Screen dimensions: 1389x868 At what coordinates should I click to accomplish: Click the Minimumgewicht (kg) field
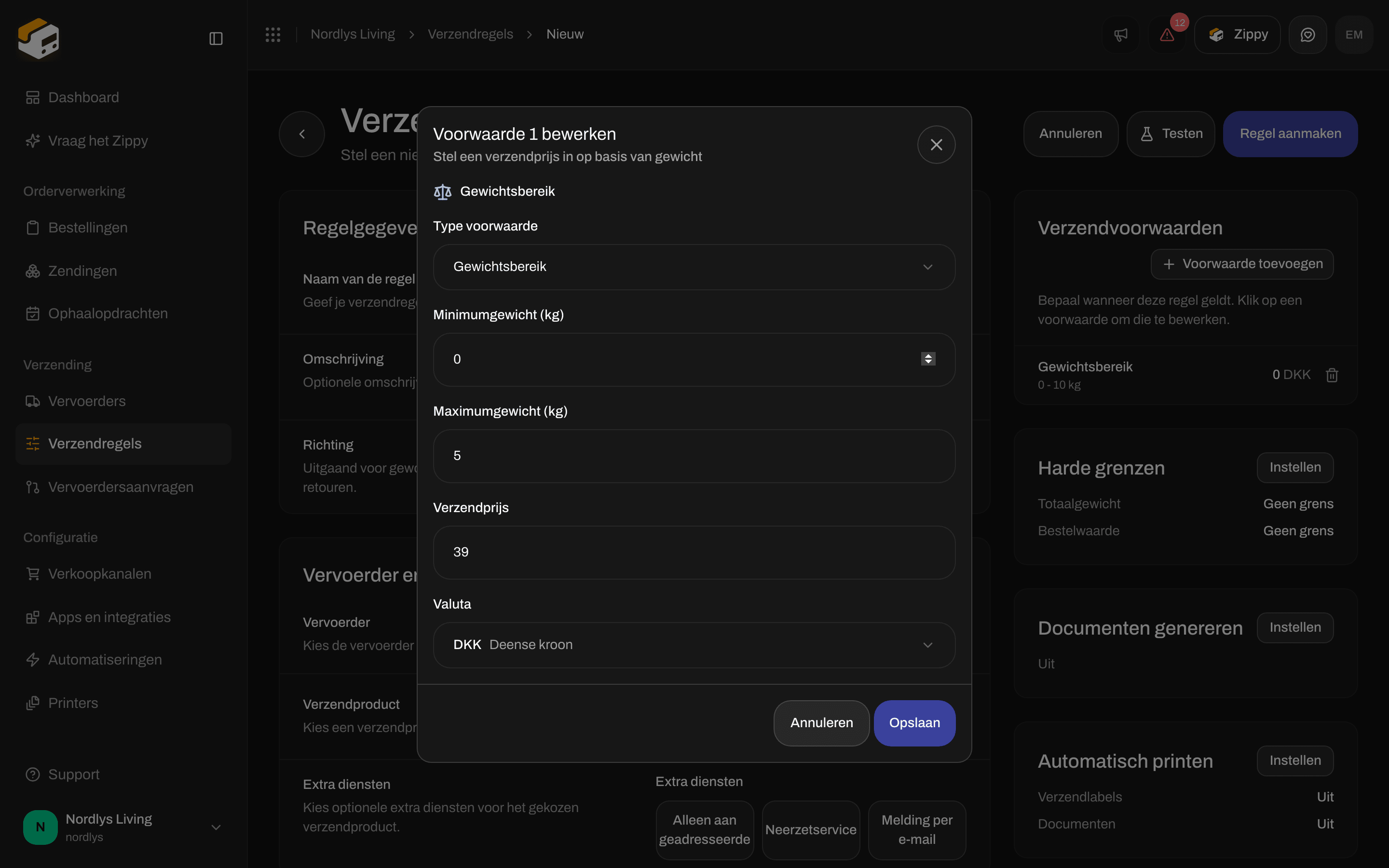point(694,359)
